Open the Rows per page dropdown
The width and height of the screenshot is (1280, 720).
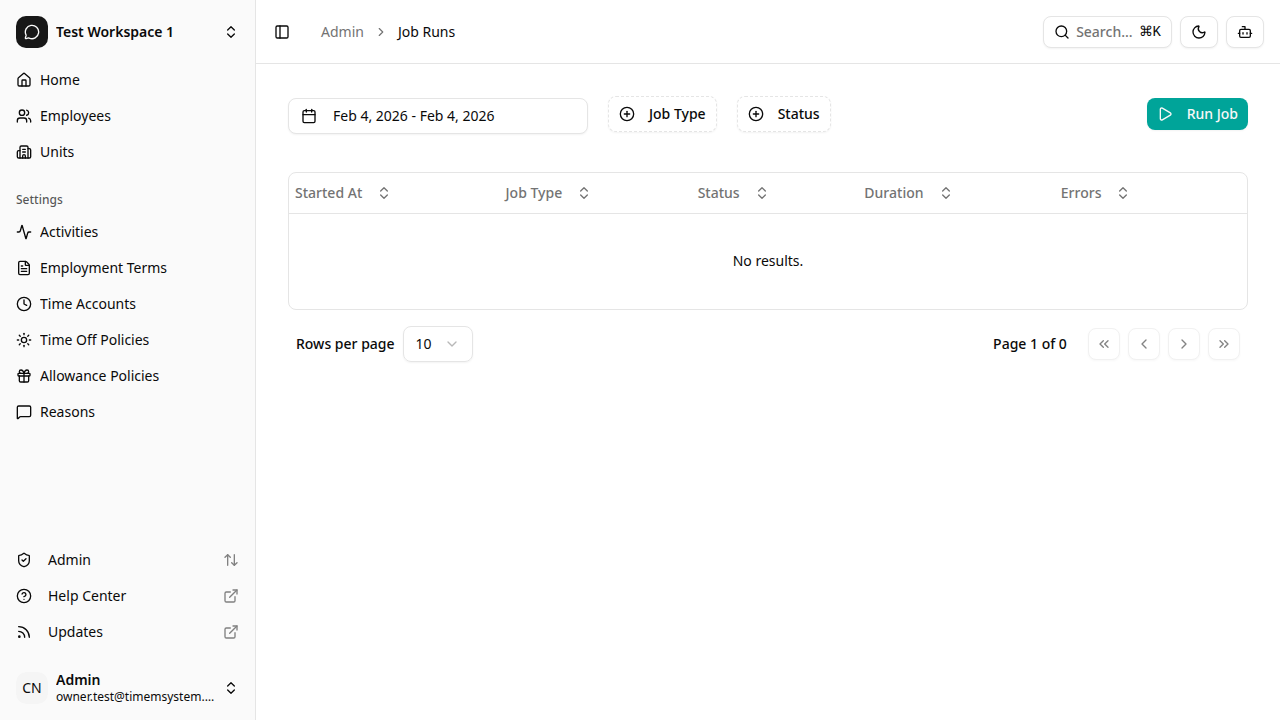(x=437, y=344)
